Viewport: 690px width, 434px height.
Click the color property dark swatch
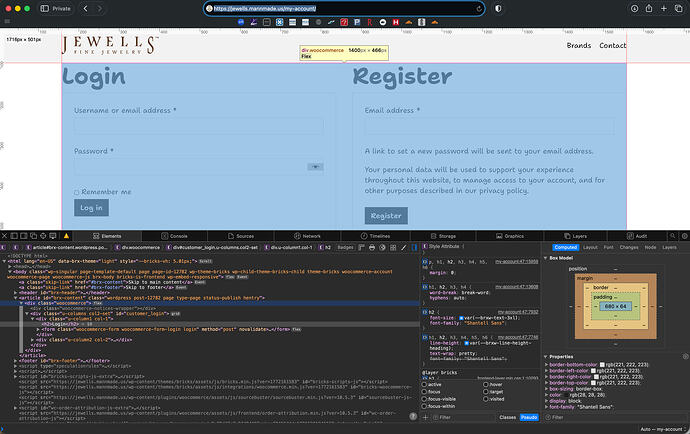tap(566, 395)
